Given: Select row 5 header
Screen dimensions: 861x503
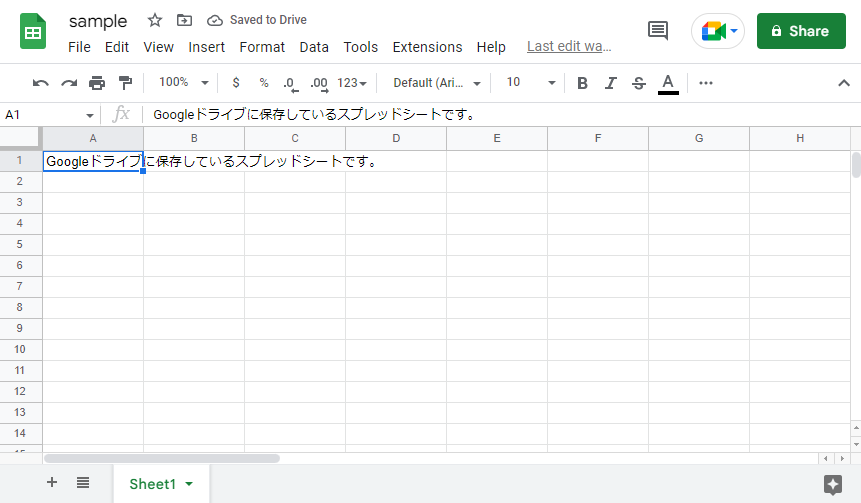Looking at the screenshot, I should tap(20, 244).
